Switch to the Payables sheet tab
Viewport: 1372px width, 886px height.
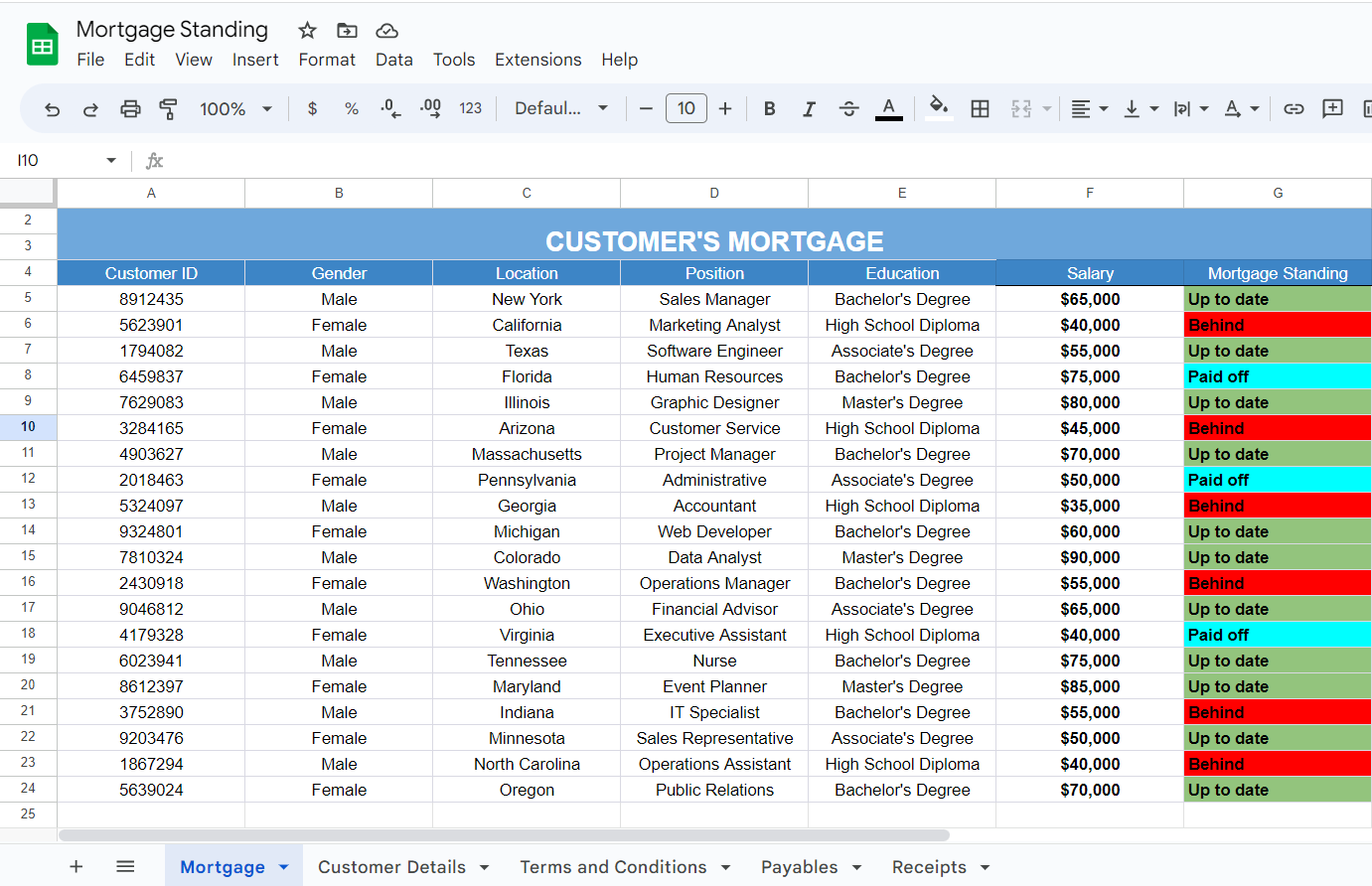(x=799, y=867)
